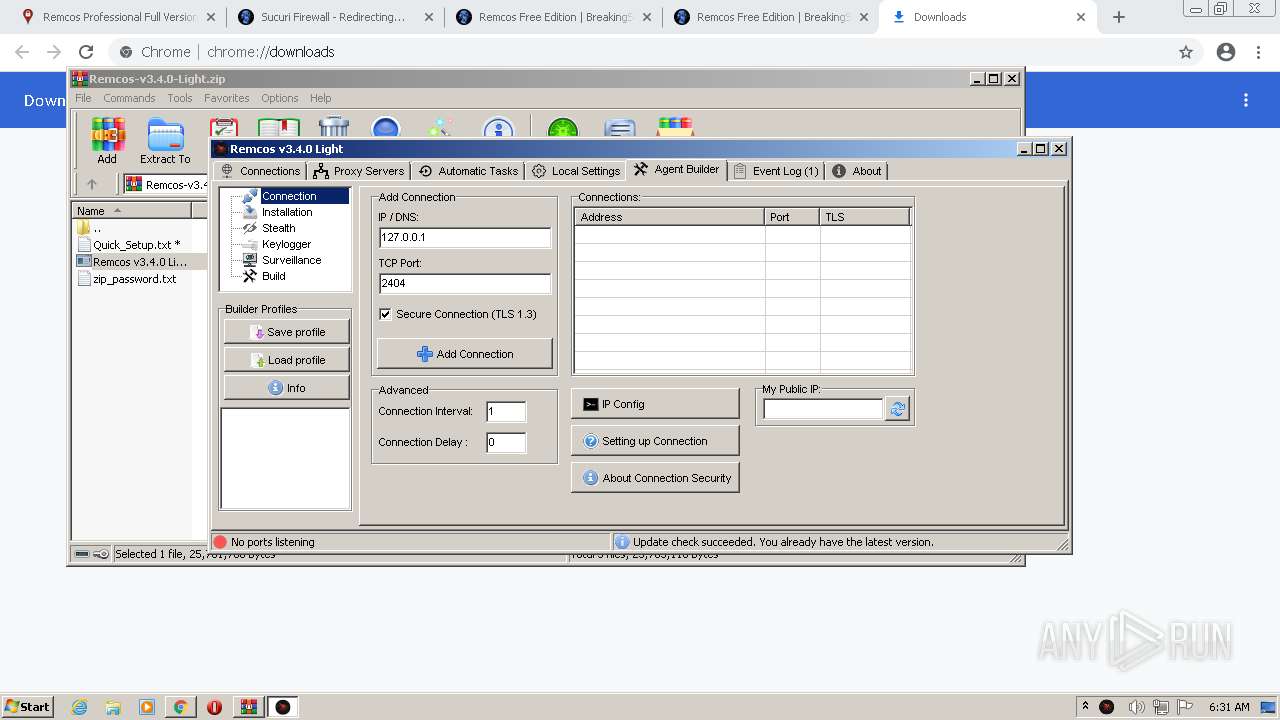Select Installation in builder tree
Screen dimensions: 1280x720
coord(287,212)
